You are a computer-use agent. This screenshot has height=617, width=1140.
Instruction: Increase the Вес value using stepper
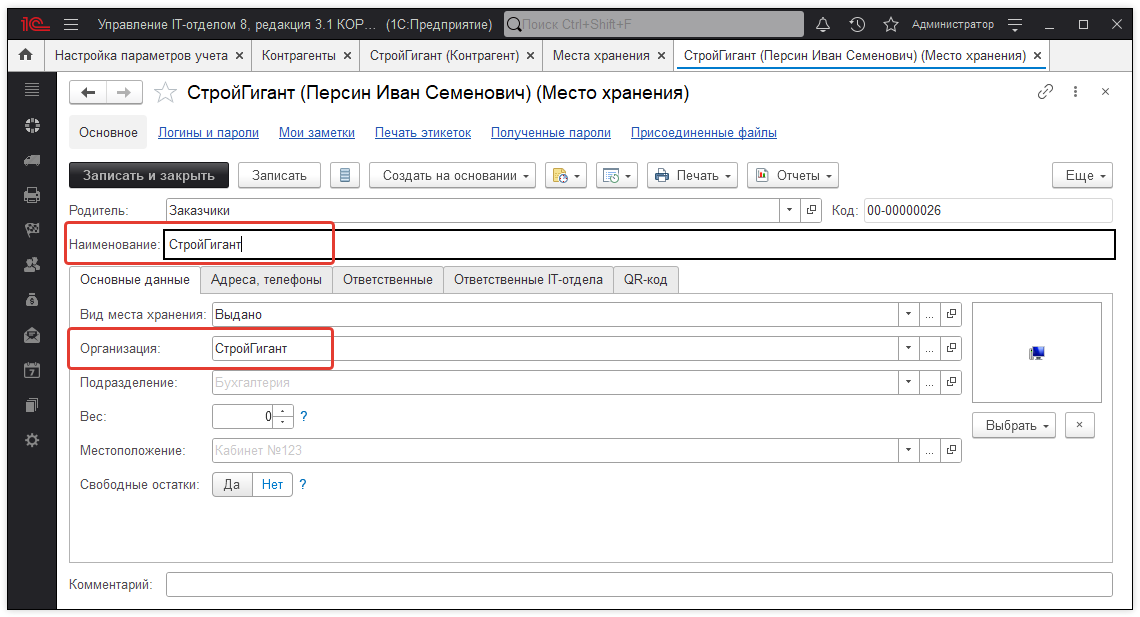(x=284, y=411)
